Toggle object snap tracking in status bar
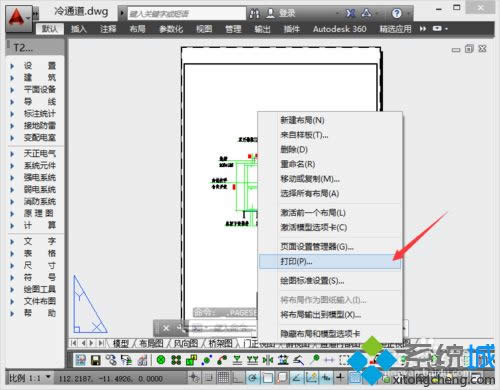The image size is (500, 390). tap(296, 378)
